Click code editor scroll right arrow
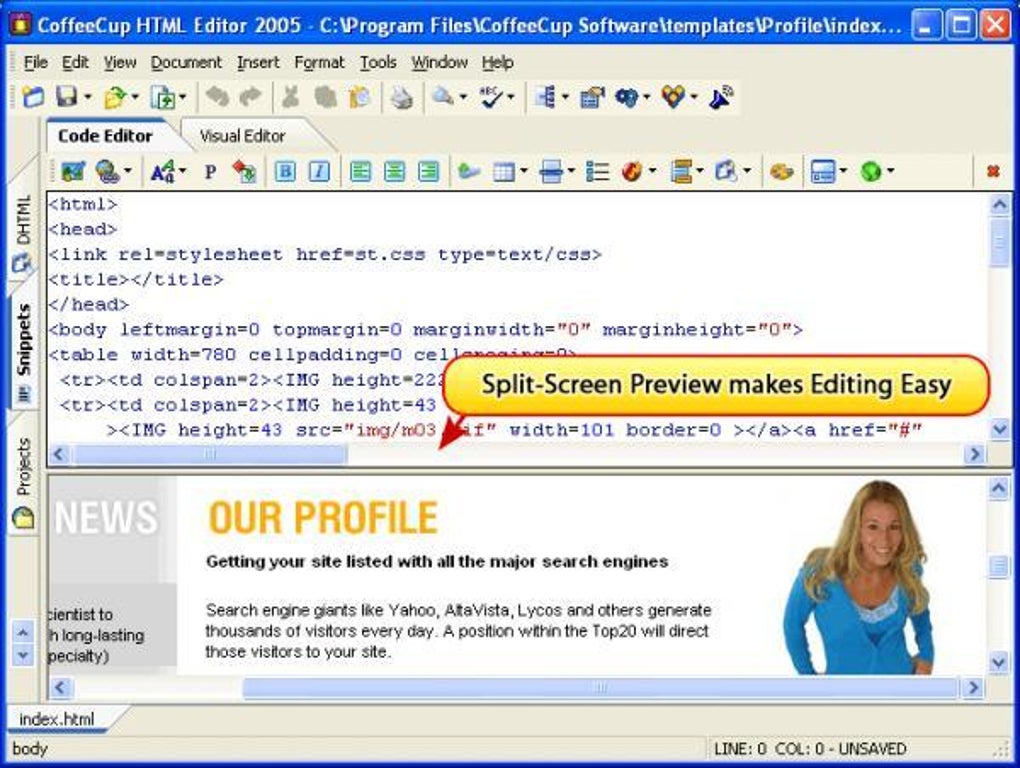Screen dimensions: 1020x768 coord(974,454)
